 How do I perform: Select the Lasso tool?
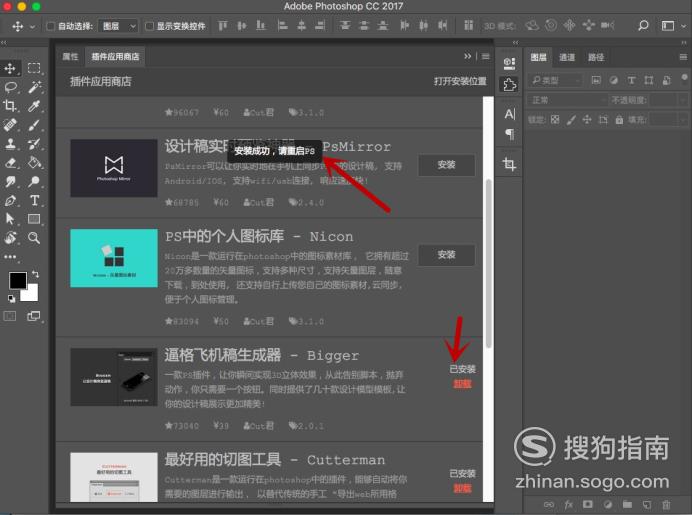tap(10, 87)
